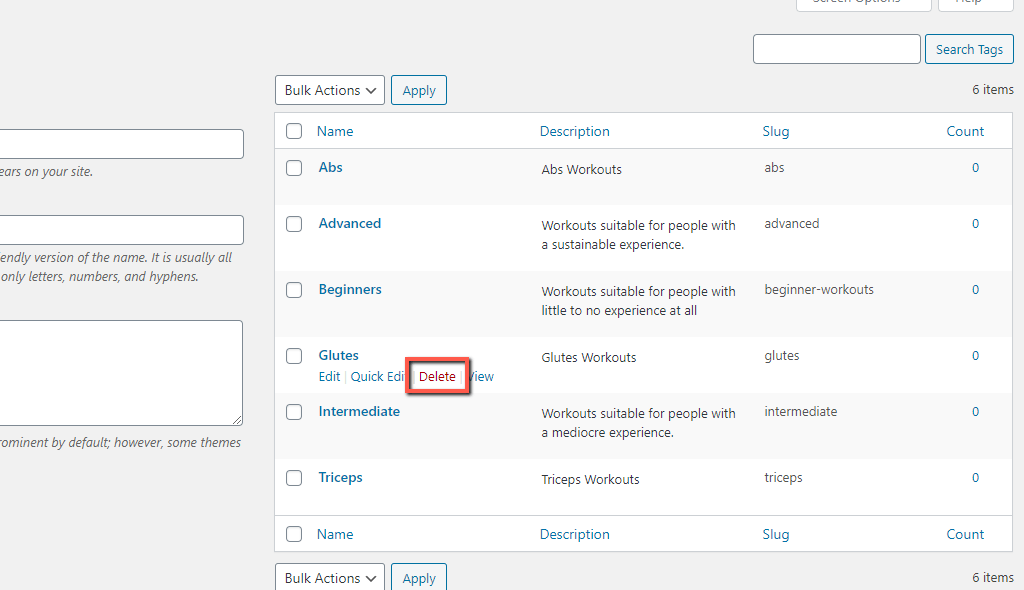Image resolution: width=1024 pixels, height=590 pixels.
Task: Toggle select-all checkbox in table footer
Action: (294, 534)
